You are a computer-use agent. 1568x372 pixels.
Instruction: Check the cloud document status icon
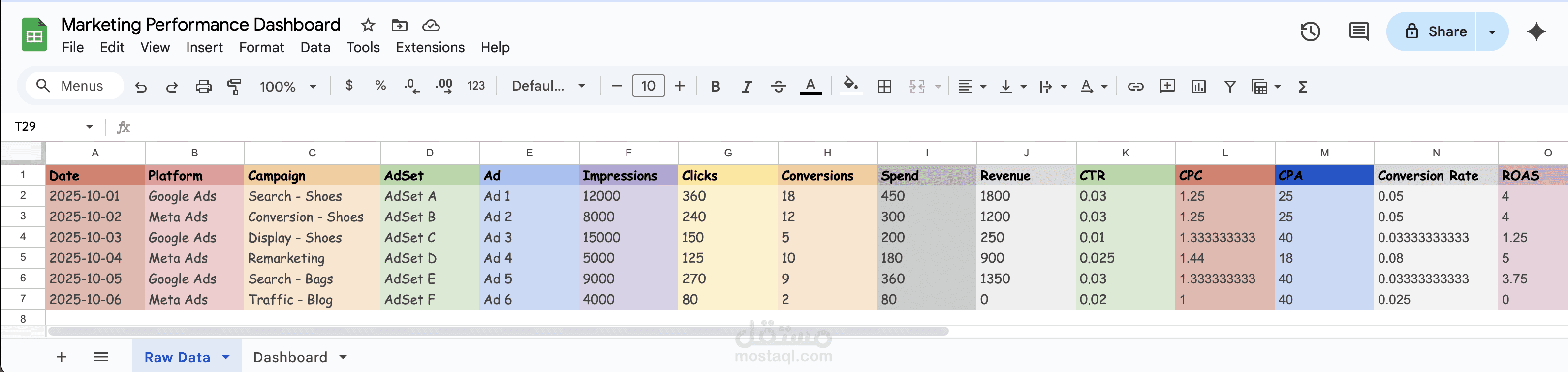[431, 25]
